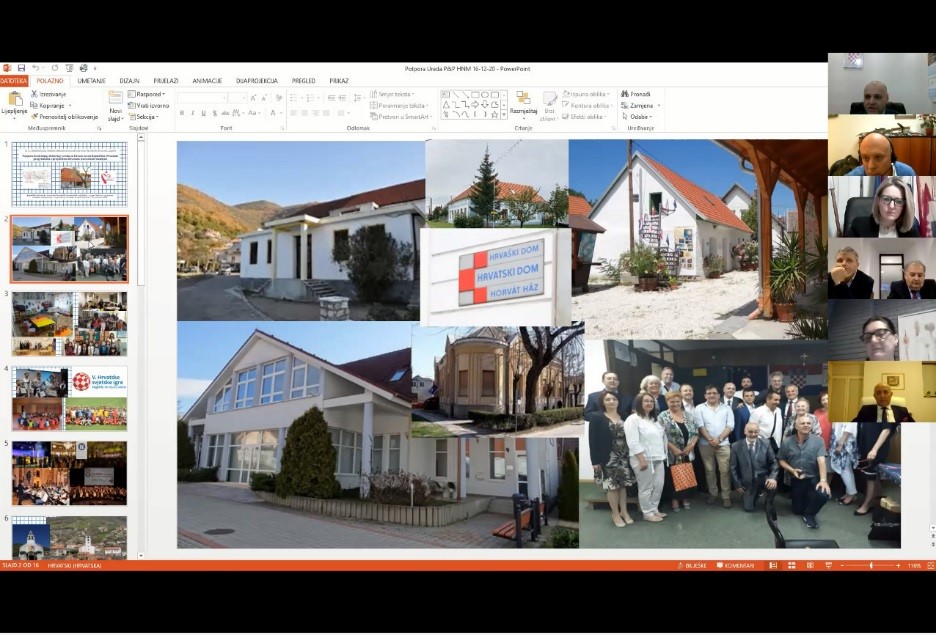
Task: Expand the Raspored layout dropdown
Action: coord(148,94)
